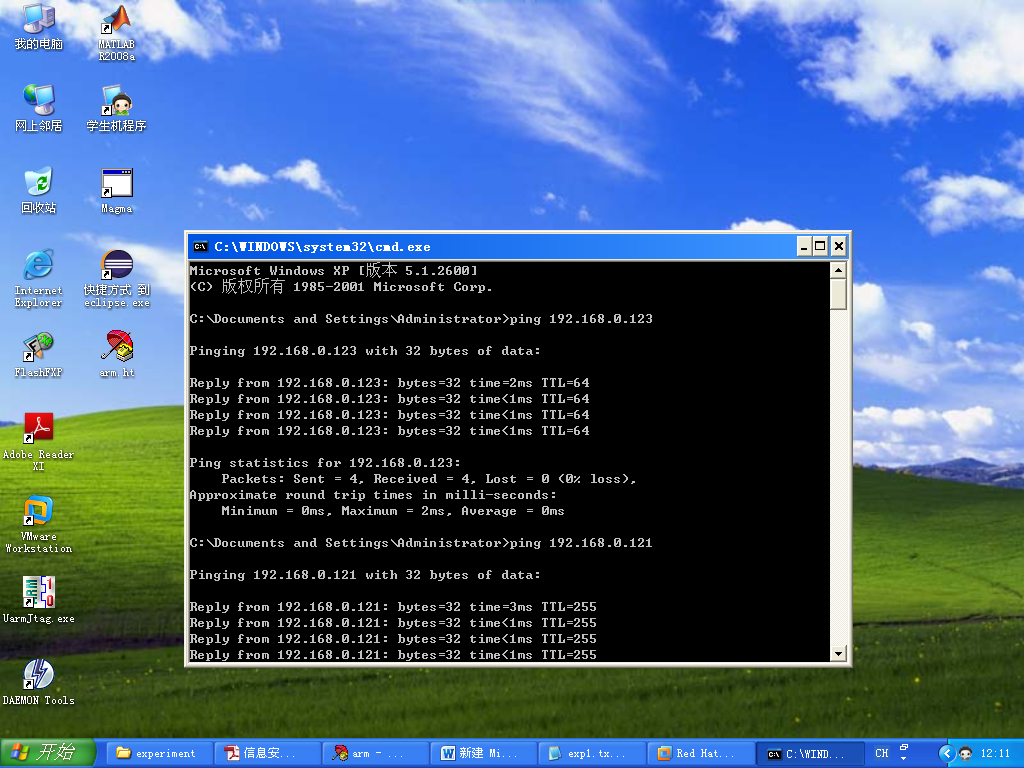
Task: Click the C:\WIND cmd taskbar button
Action: tap(809, 754)
